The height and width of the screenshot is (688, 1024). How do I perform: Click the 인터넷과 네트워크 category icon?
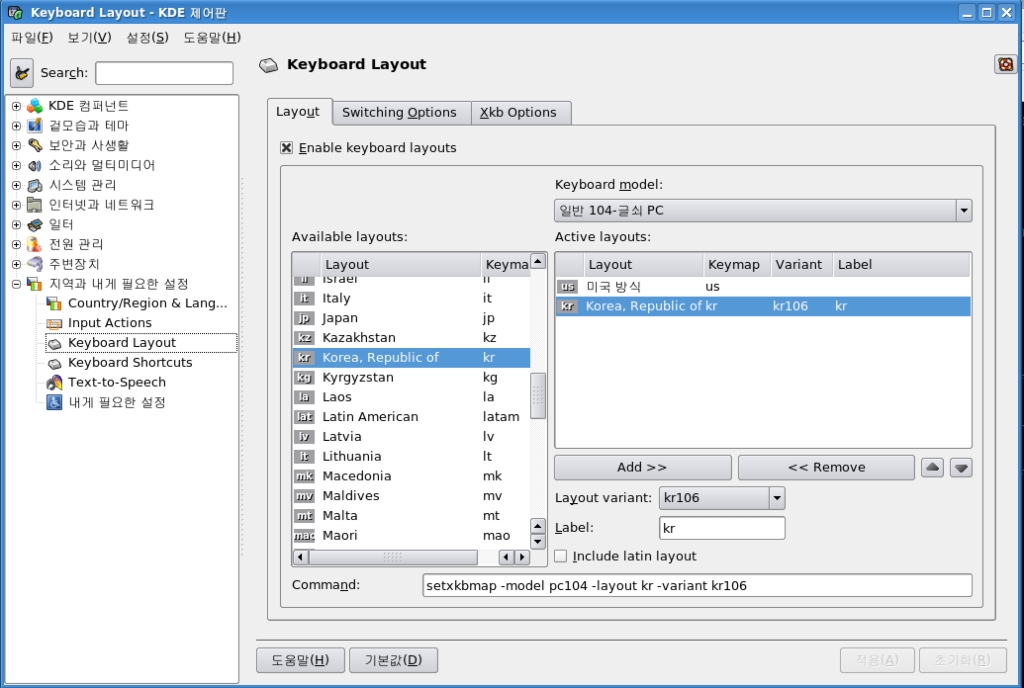click(35, 204)
